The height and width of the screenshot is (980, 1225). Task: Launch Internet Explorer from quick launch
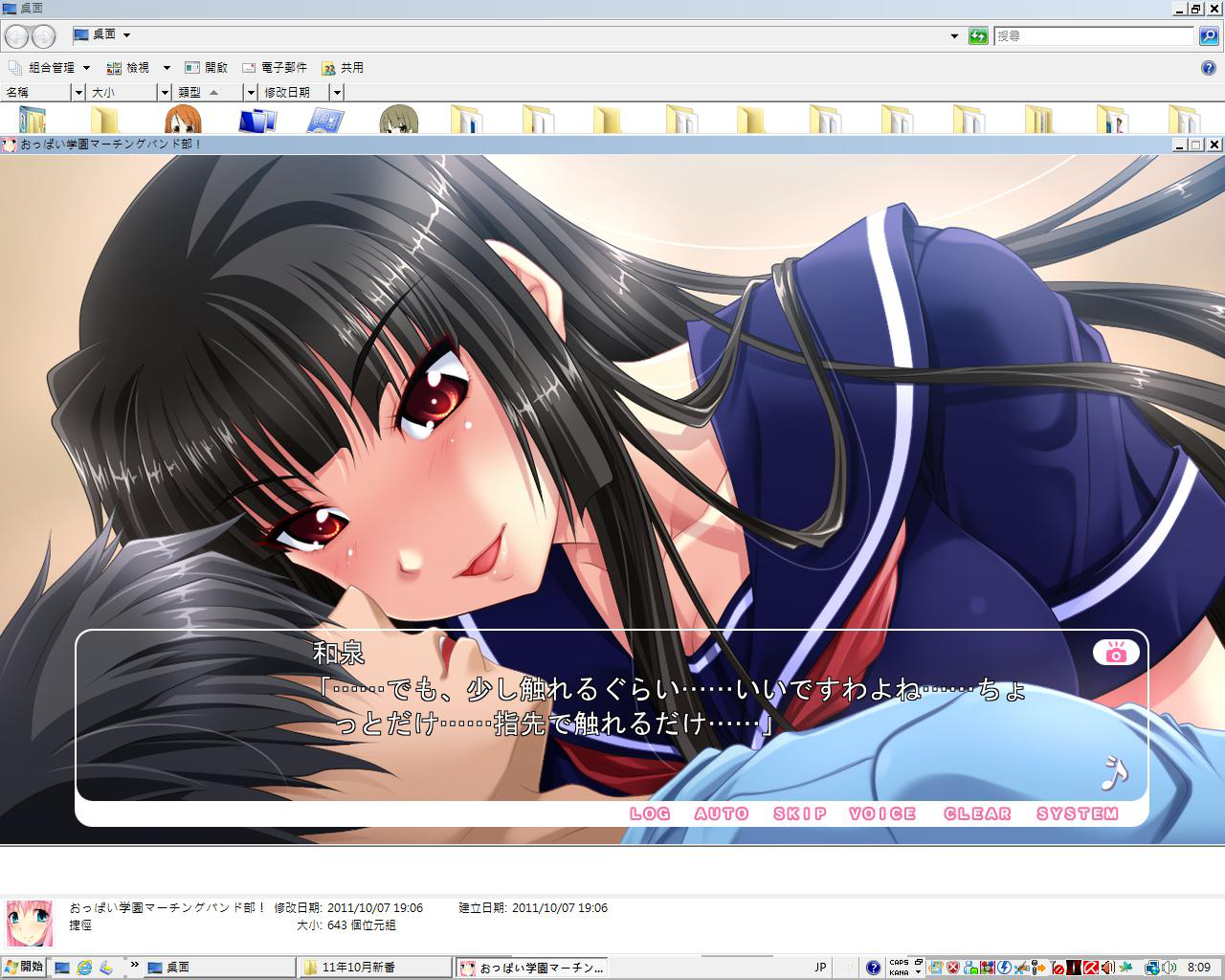[x=84, y=968]
